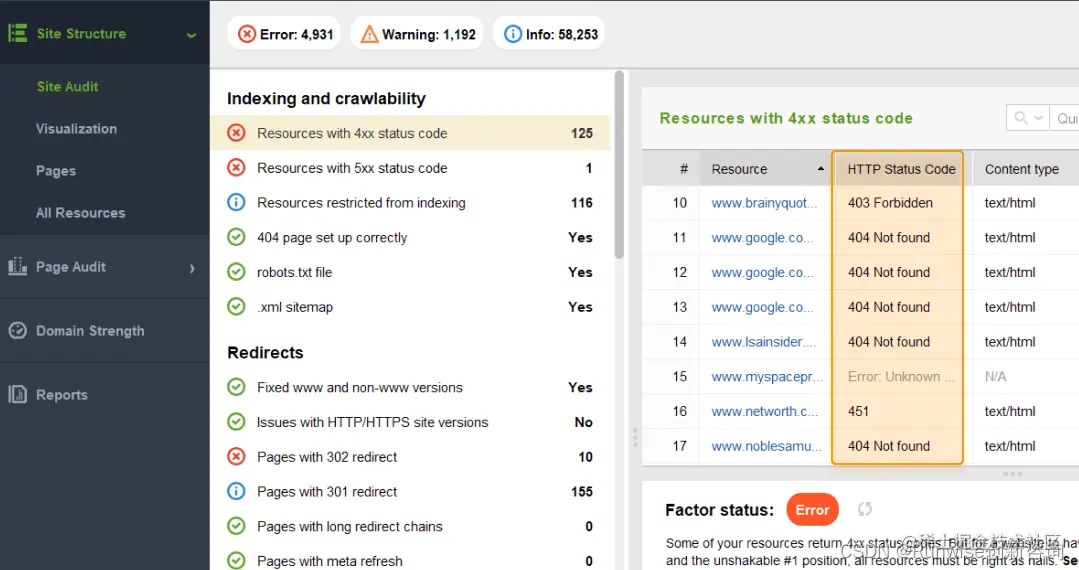Viewport: 1079px width, 570px height.
Task: Select Pages with long redirect chains row
Action: click(x=410, y=527)
